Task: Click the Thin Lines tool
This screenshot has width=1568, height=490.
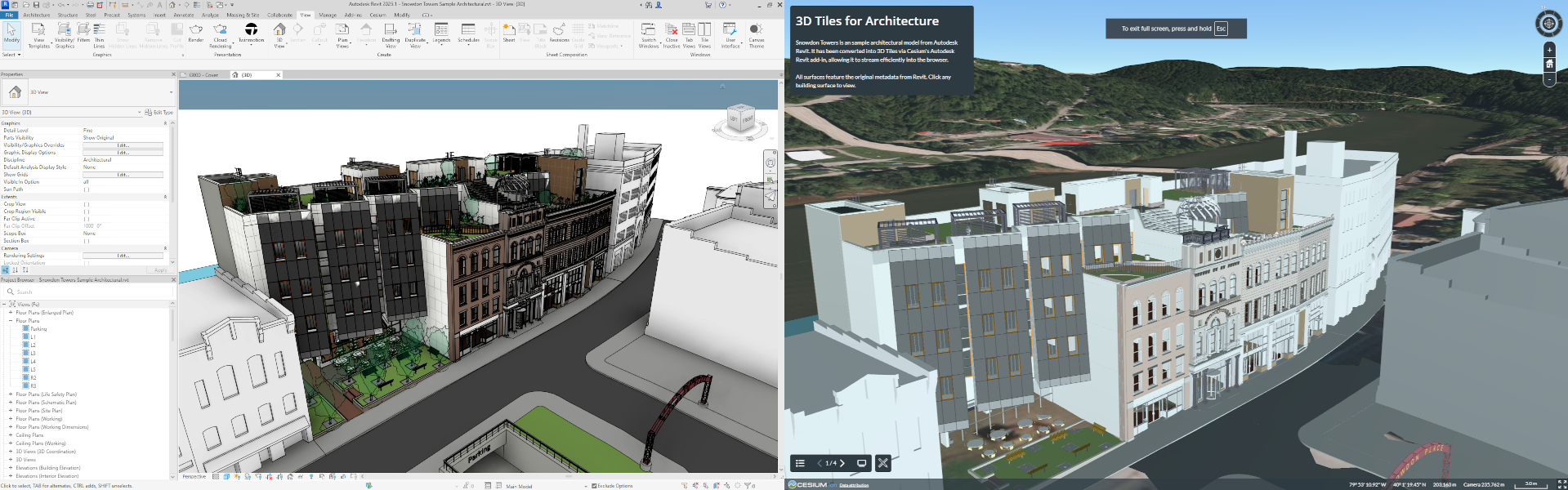Action: (x=99, y=30)
